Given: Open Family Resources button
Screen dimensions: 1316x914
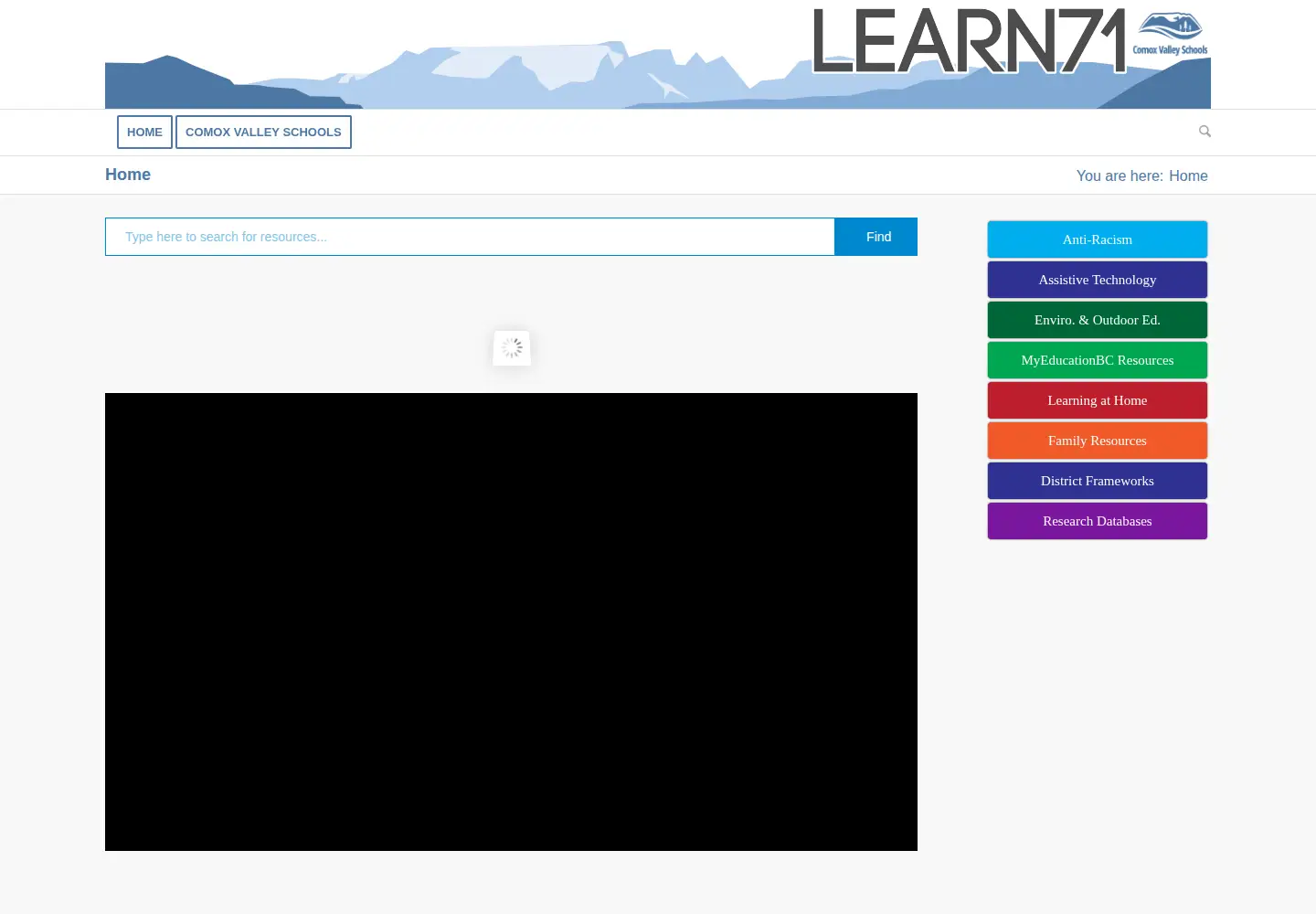Looking at the screenshot, I should pos(1097,441).
